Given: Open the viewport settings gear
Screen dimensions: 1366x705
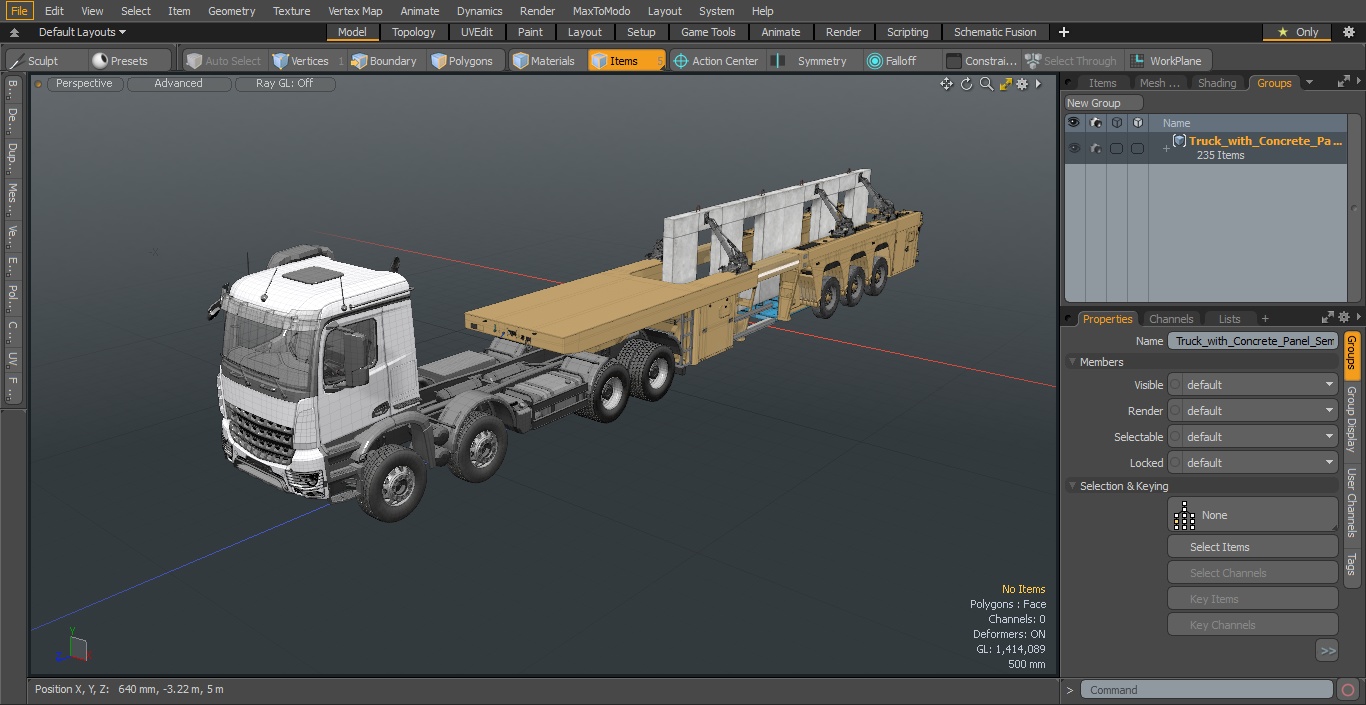Looking at the screenshot, I should click(1022, 84).
